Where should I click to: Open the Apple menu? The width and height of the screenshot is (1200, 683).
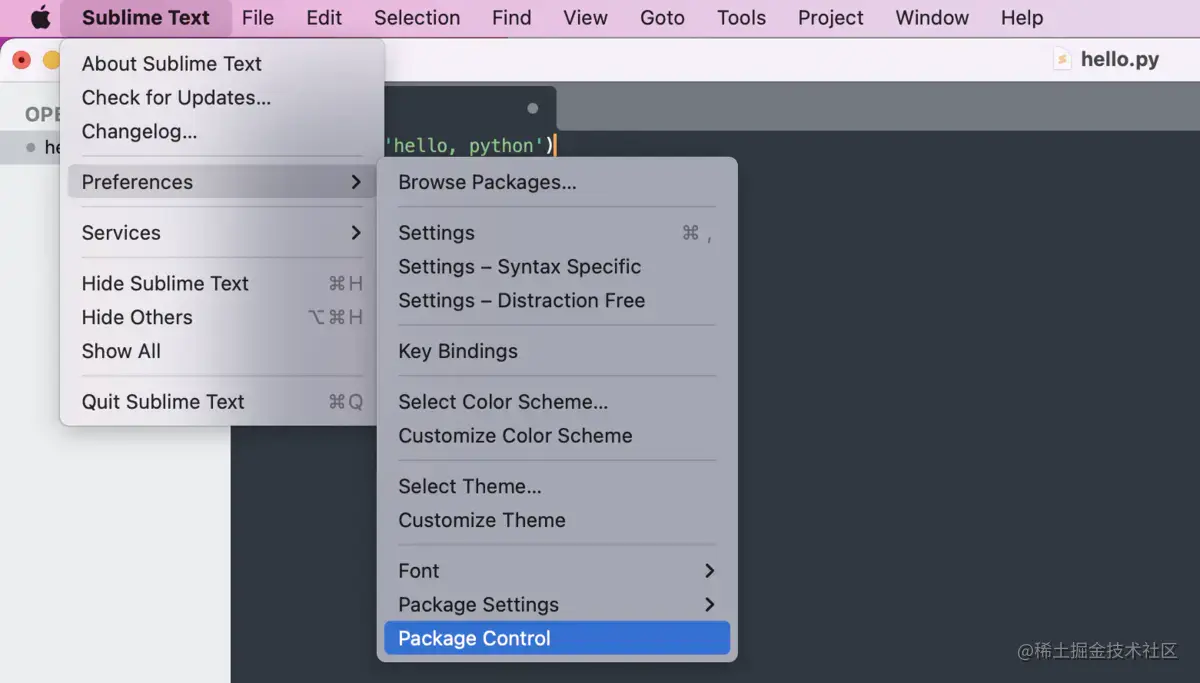click(40, 18)
